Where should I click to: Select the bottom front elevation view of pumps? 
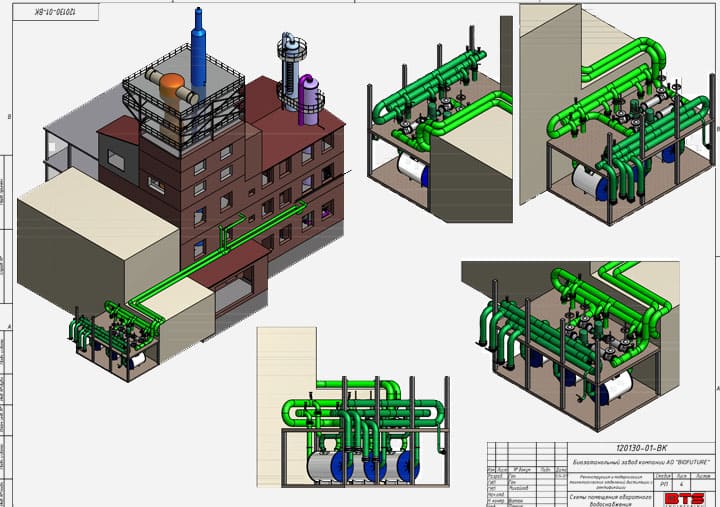click(x=353, y=408)
